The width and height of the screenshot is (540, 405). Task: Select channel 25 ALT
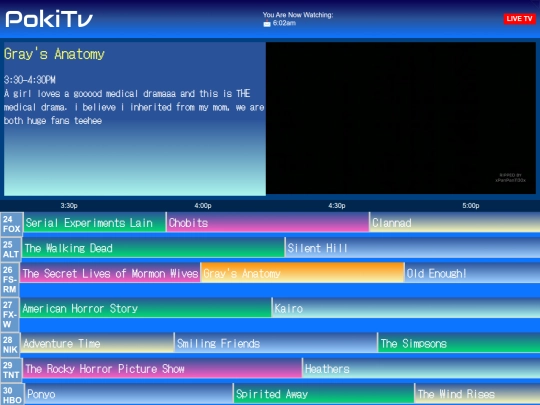[11, 249]
